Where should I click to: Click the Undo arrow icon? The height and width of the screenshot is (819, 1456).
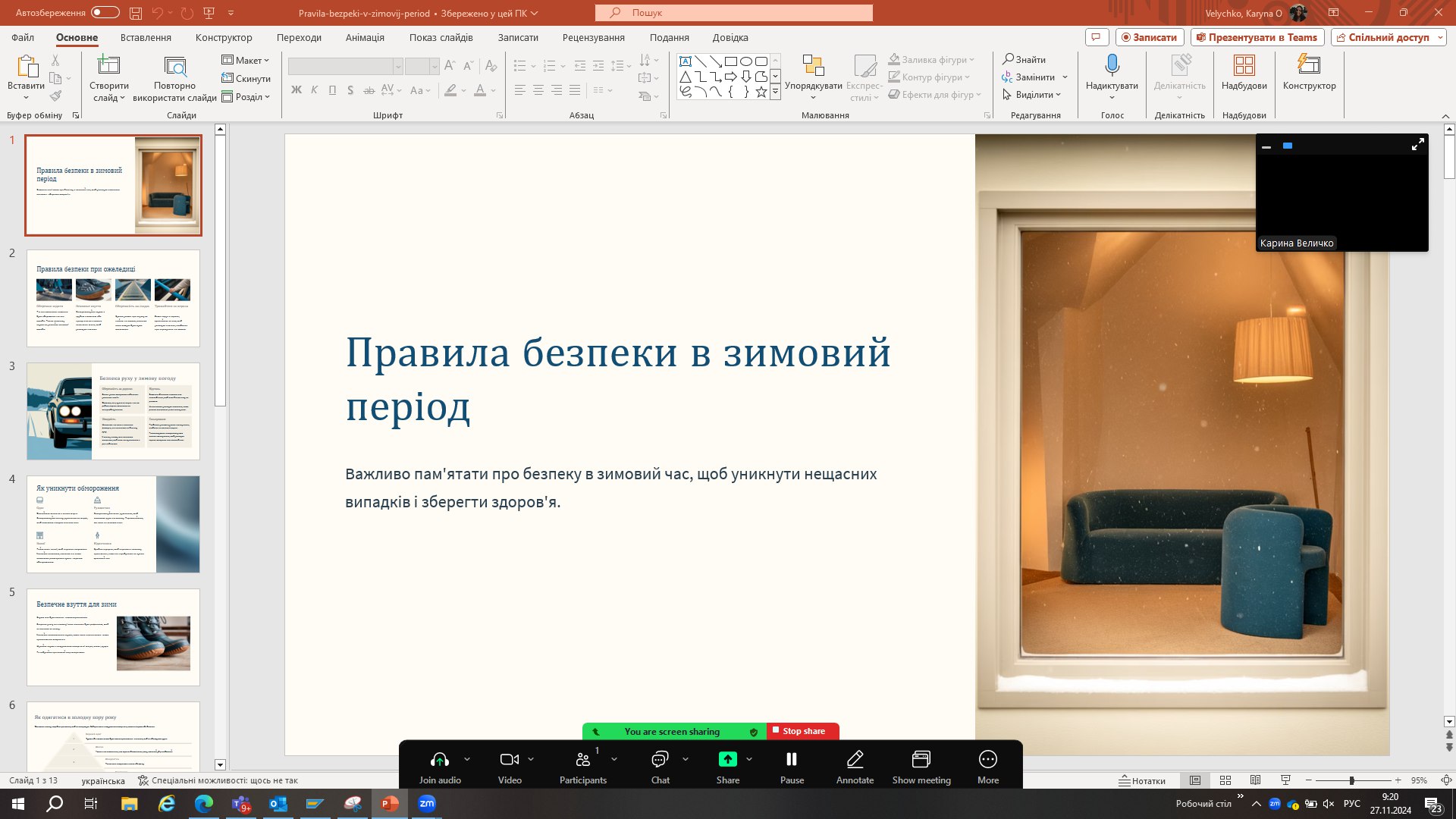pos(157,13)
